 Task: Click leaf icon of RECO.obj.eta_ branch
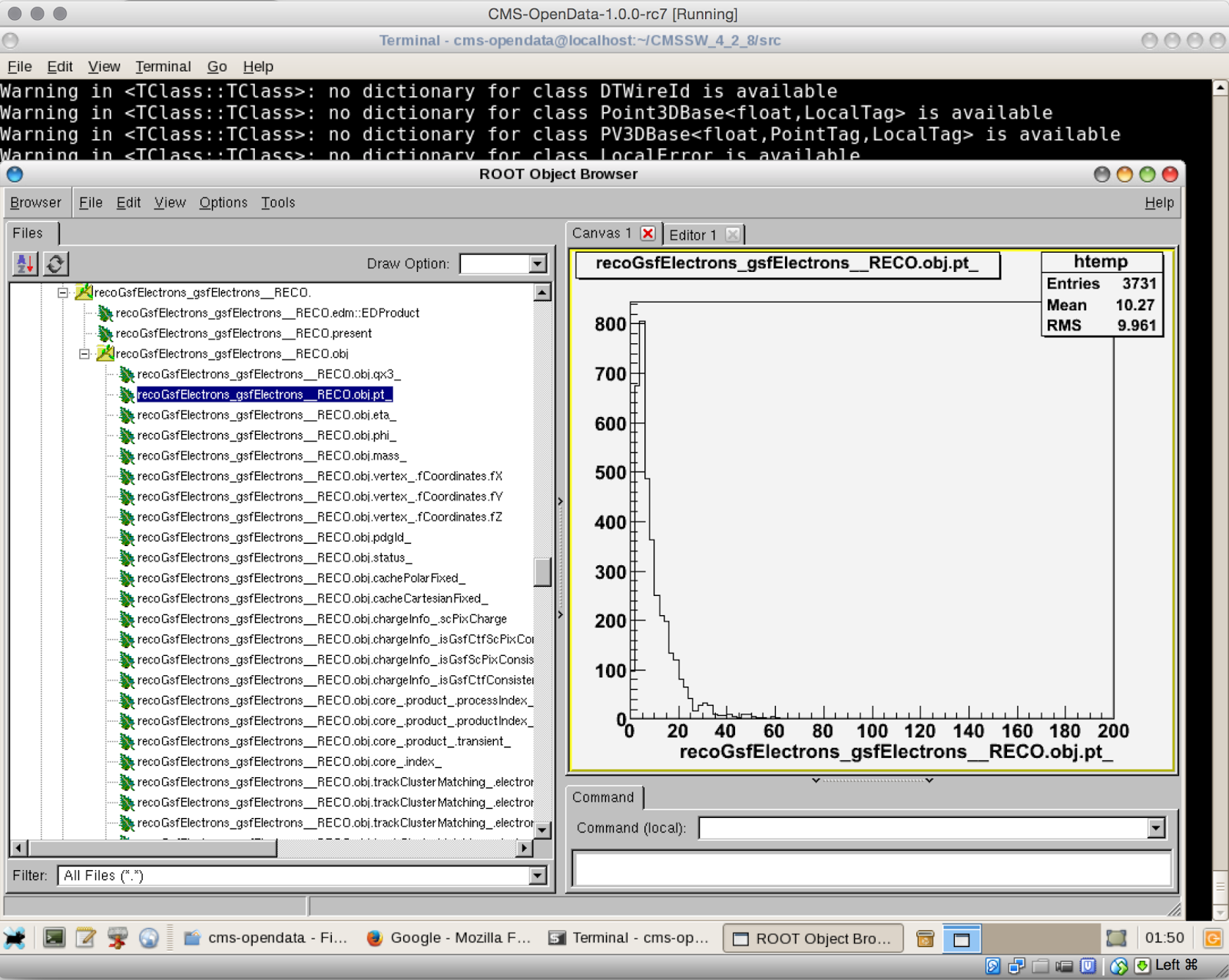tap(127, 416)
